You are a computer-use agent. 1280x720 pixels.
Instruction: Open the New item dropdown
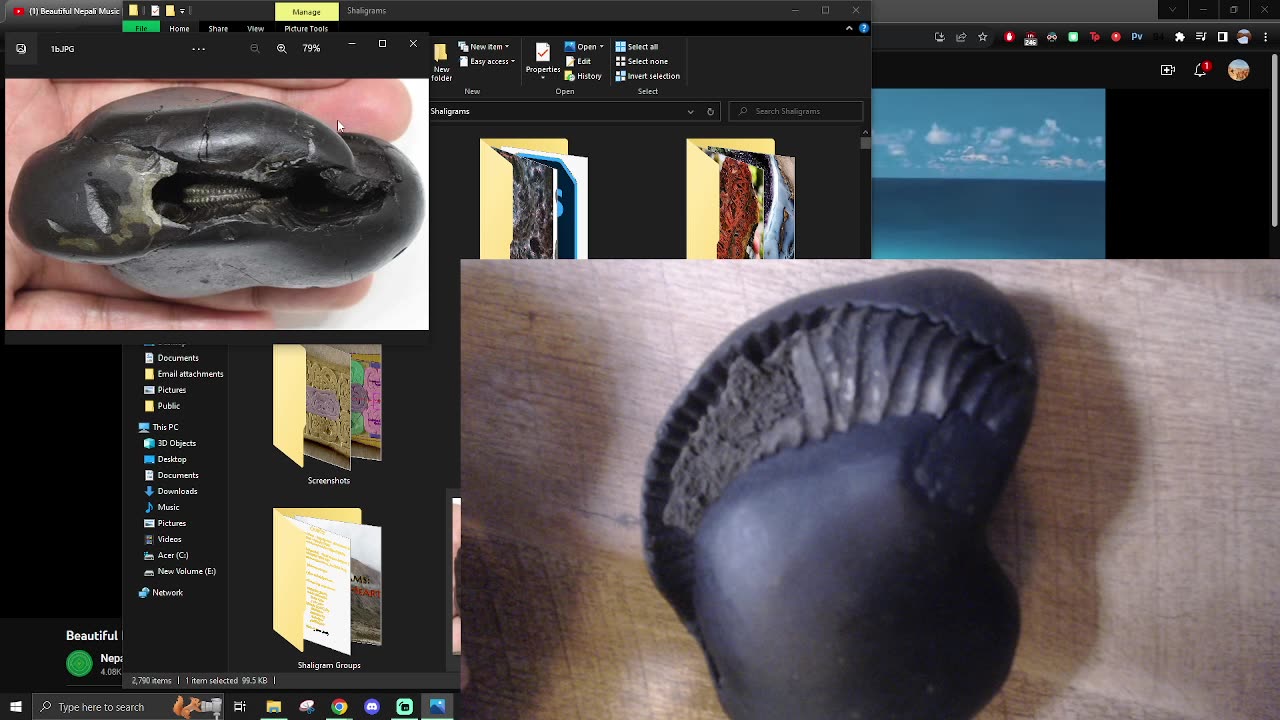pyautogui.click(x=484, y=47)
